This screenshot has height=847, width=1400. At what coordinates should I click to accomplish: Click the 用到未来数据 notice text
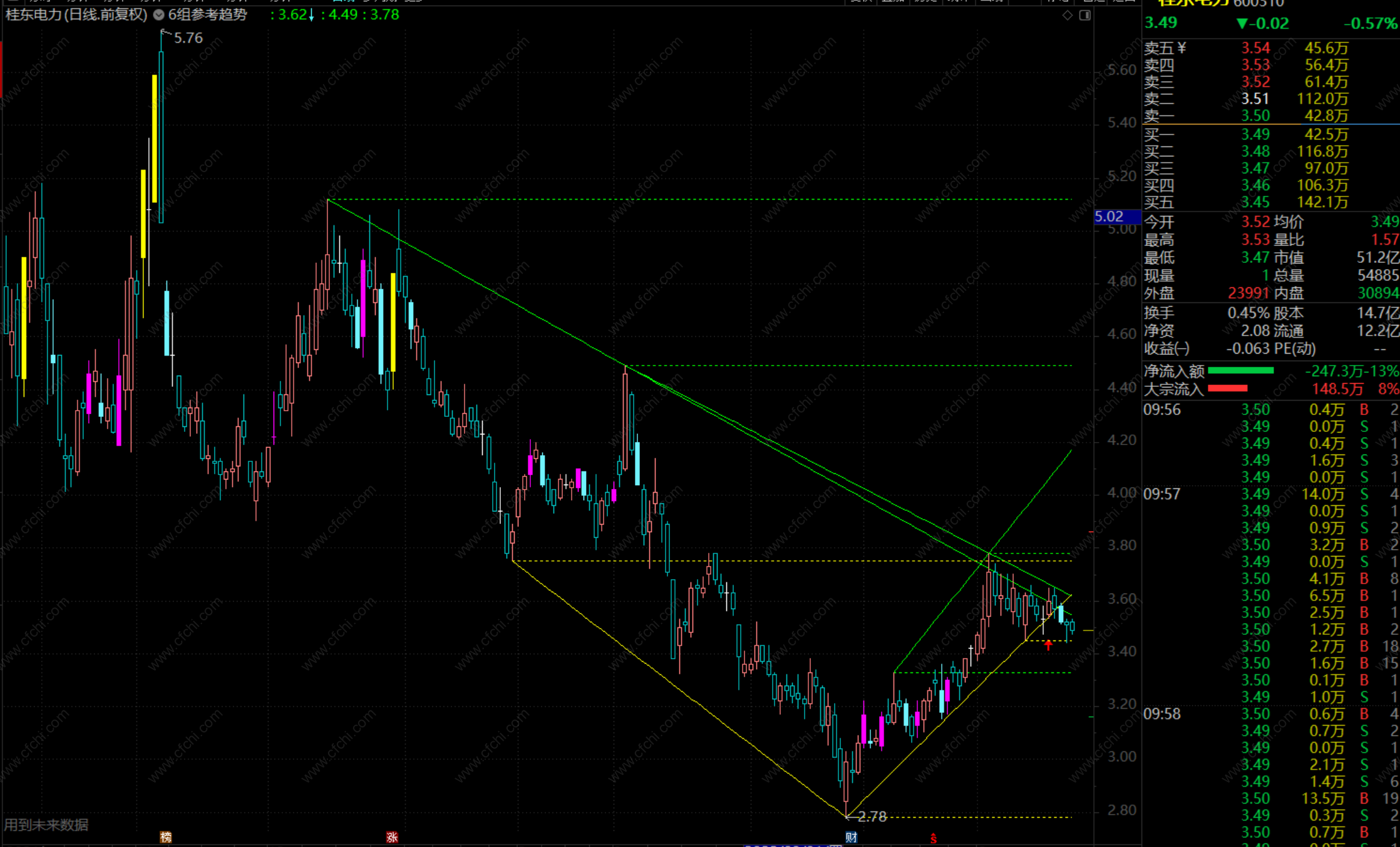coord(46,824)
